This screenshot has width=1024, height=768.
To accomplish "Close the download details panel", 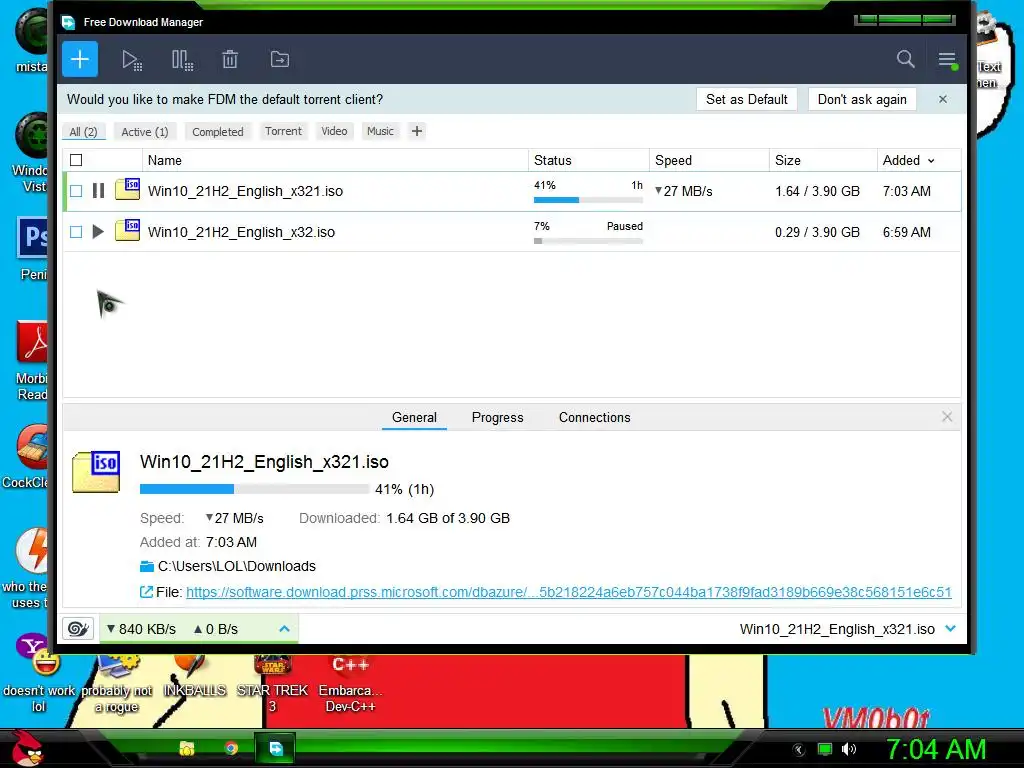I will (947, 417).
